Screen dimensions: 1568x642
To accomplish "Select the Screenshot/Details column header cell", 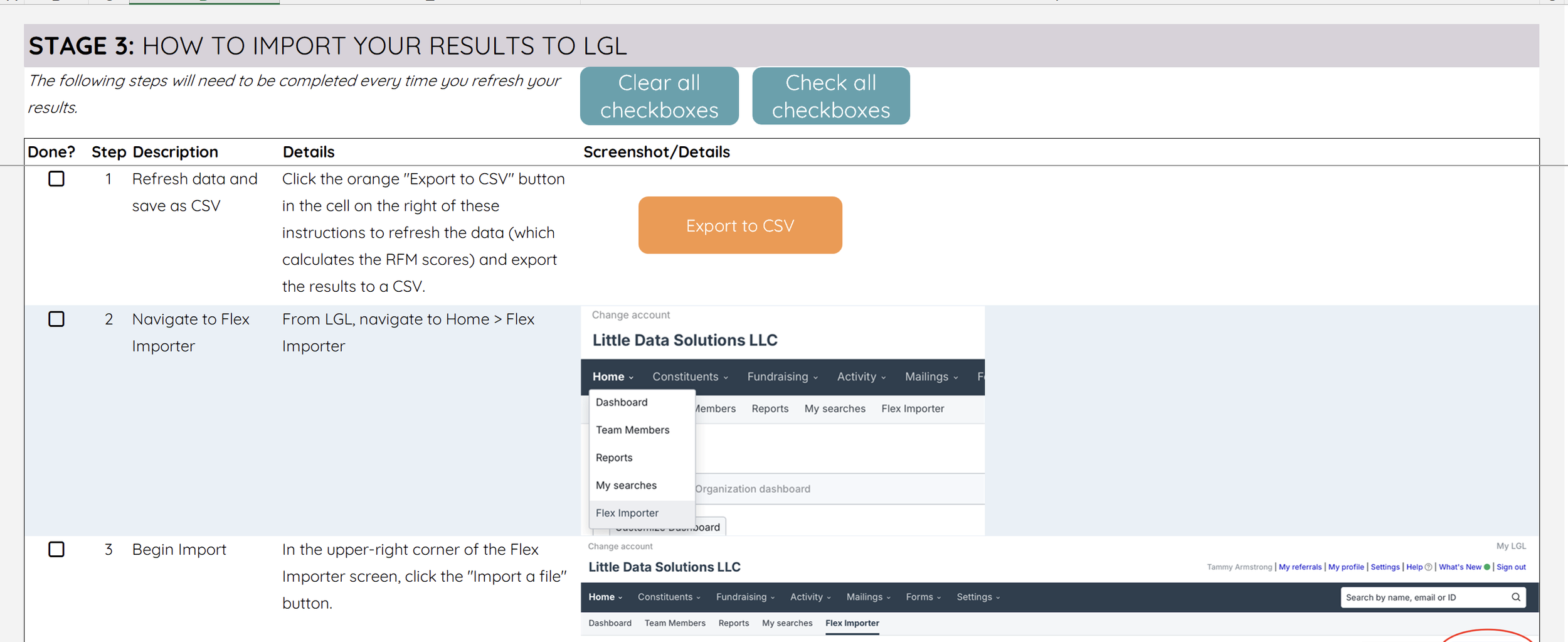I will pyautogui.click(x=1059, y=152).
